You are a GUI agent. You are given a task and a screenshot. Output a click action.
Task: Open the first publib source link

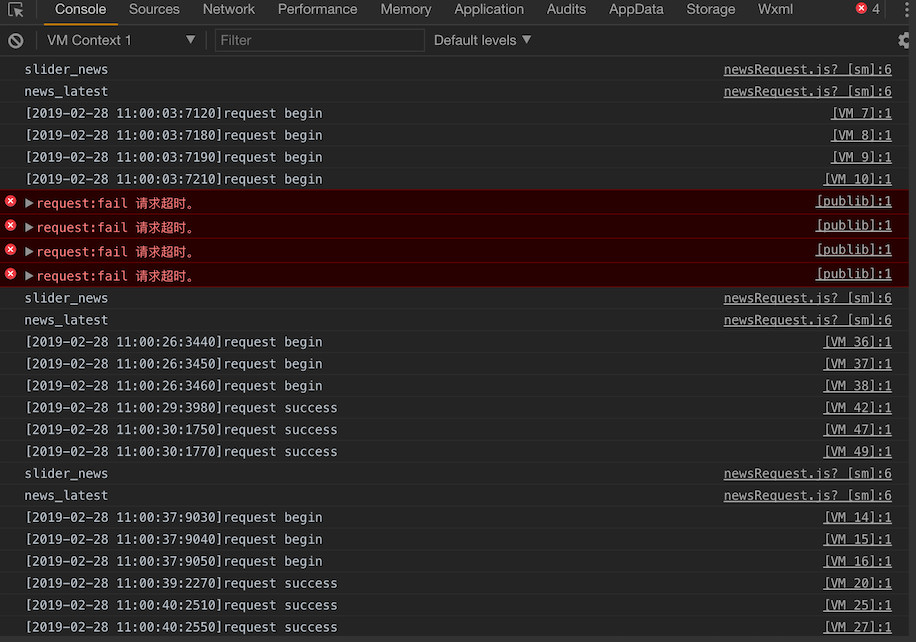pyautogui.click(x=853, y=202)
